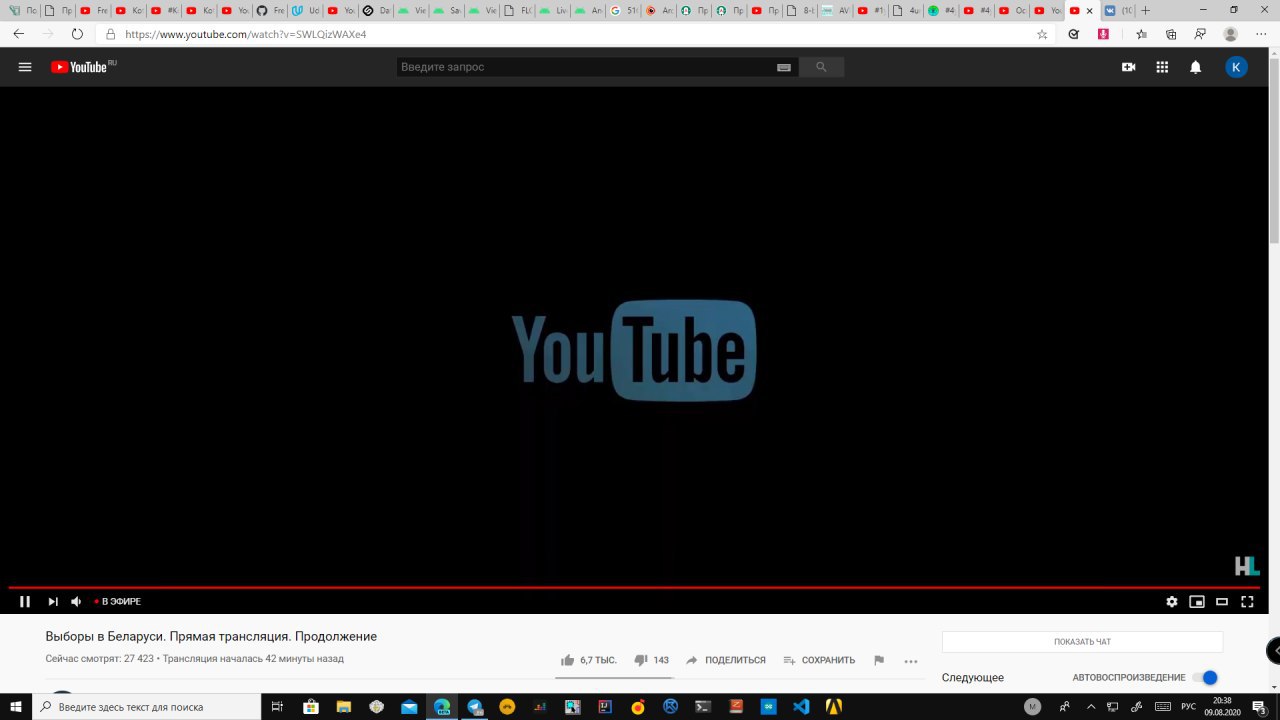Image resolution: width=1280 pixels, height=720 pixels.
Task: Open the account avatar menu "K"
Action: point(1236,67)
